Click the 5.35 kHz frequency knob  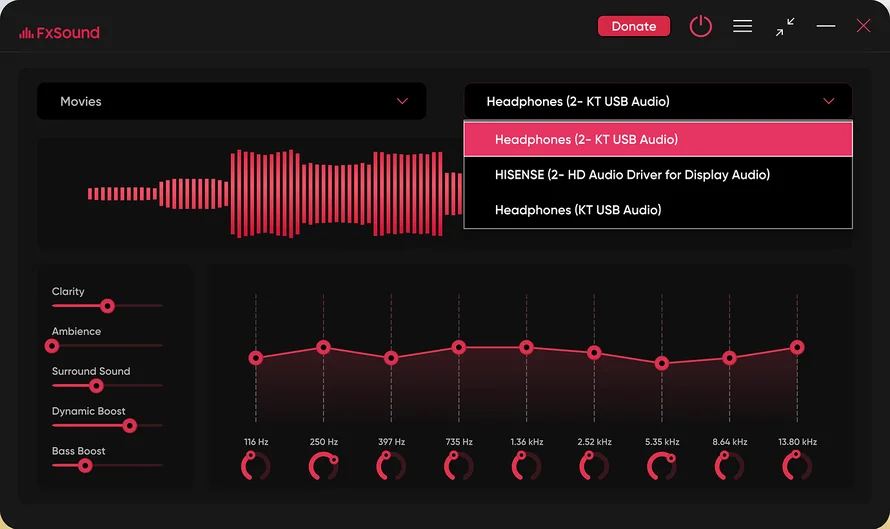(x=661, y=466)
